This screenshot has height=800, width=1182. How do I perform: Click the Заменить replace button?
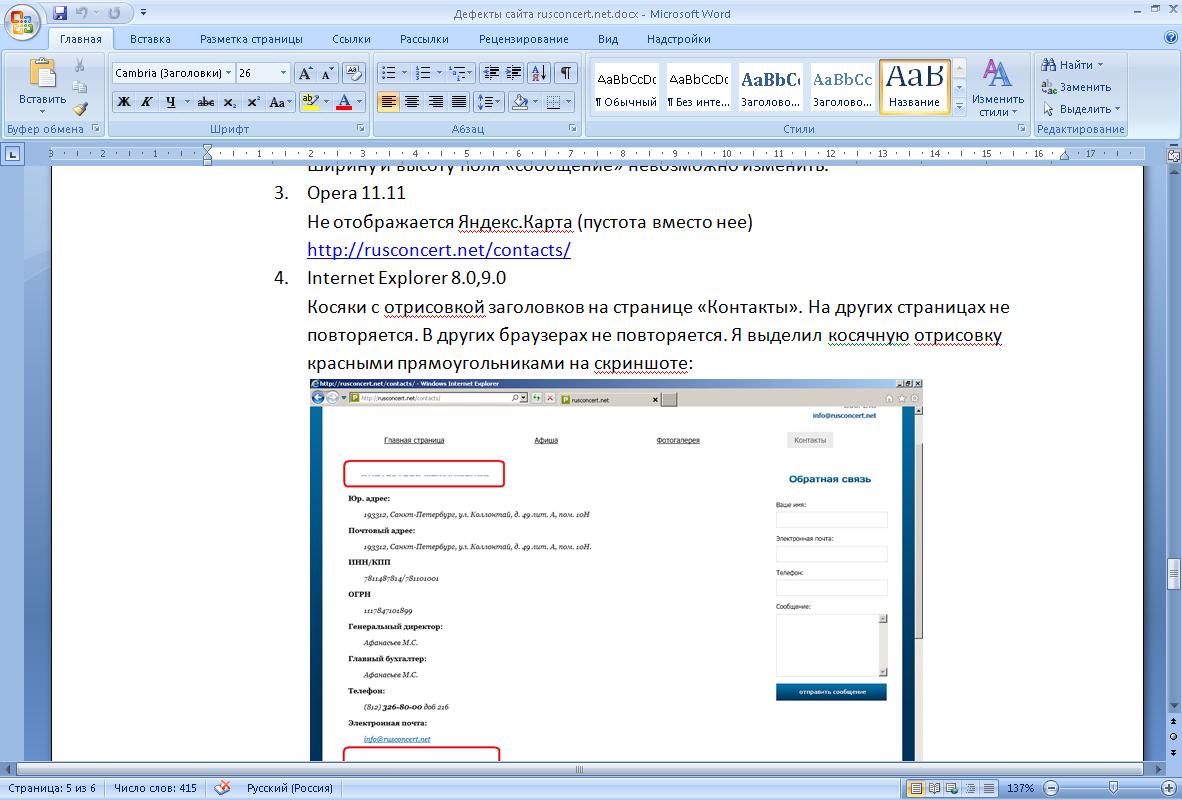point(1076,87)
